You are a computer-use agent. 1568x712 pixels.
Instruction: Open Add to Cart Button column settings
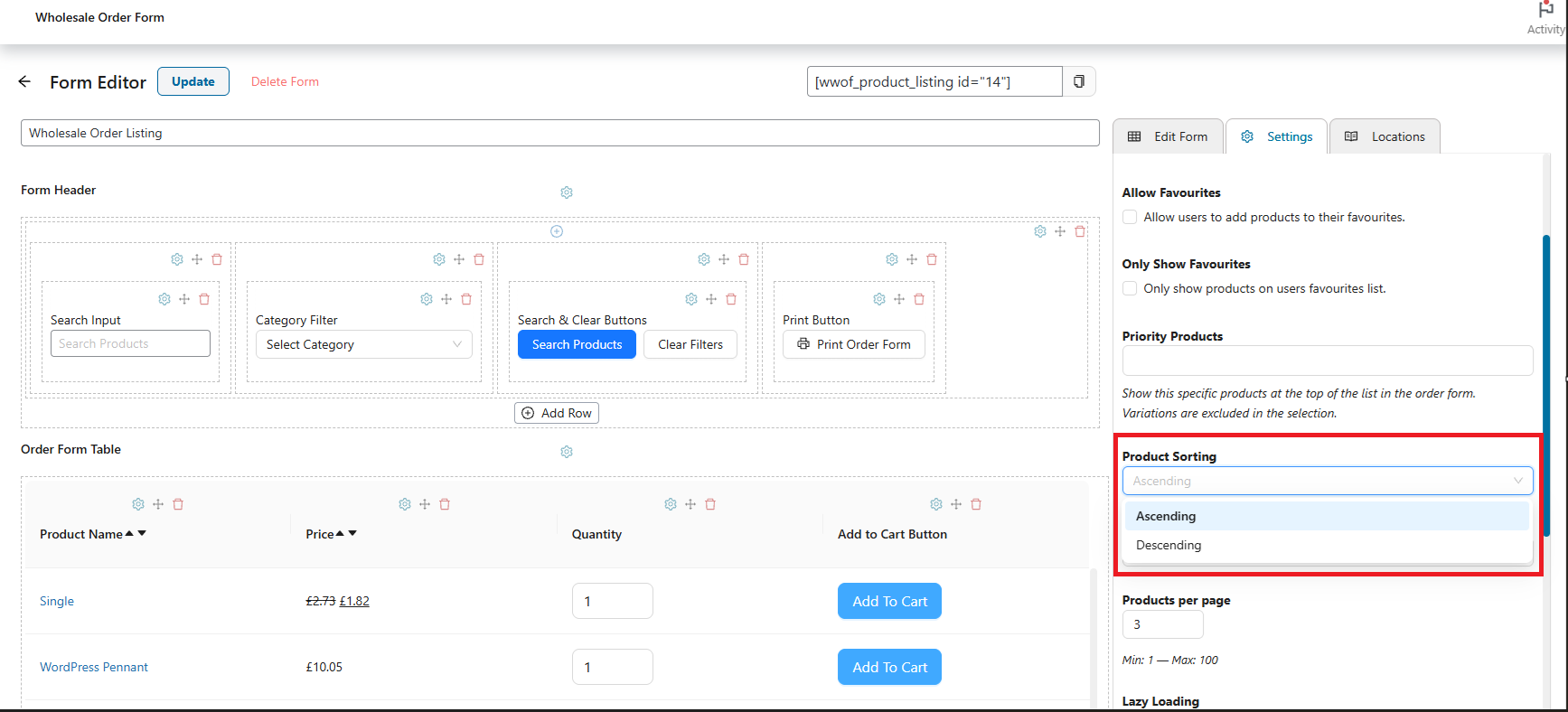936,504
